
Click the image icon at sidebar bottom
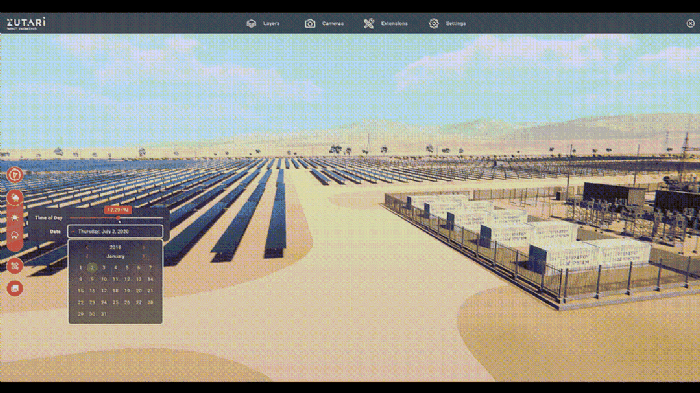15,288
